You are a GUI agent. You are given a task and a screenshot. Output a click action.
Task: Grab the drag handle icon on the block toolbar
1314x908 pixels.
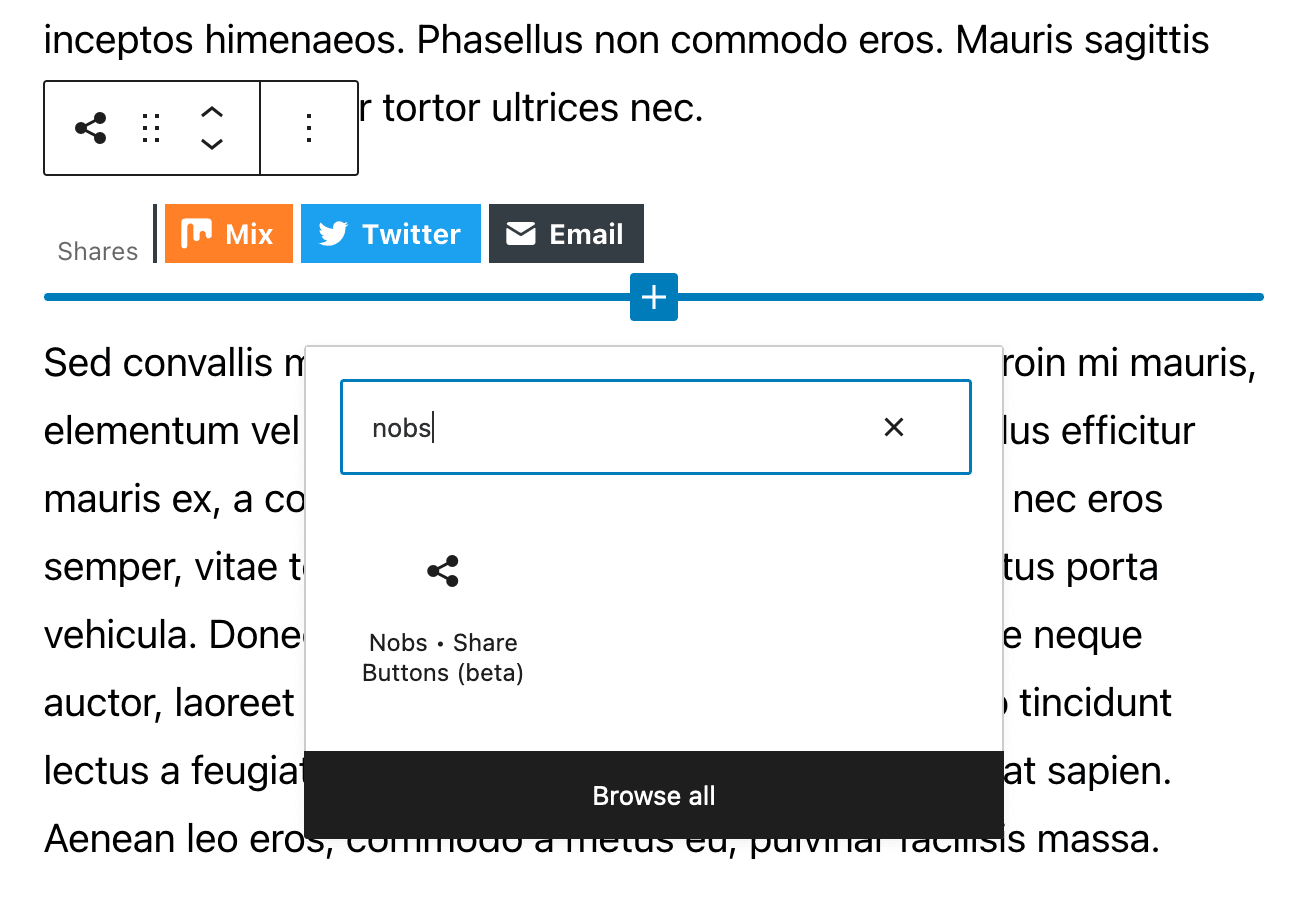pyautogui.click(x=151, y=128)
